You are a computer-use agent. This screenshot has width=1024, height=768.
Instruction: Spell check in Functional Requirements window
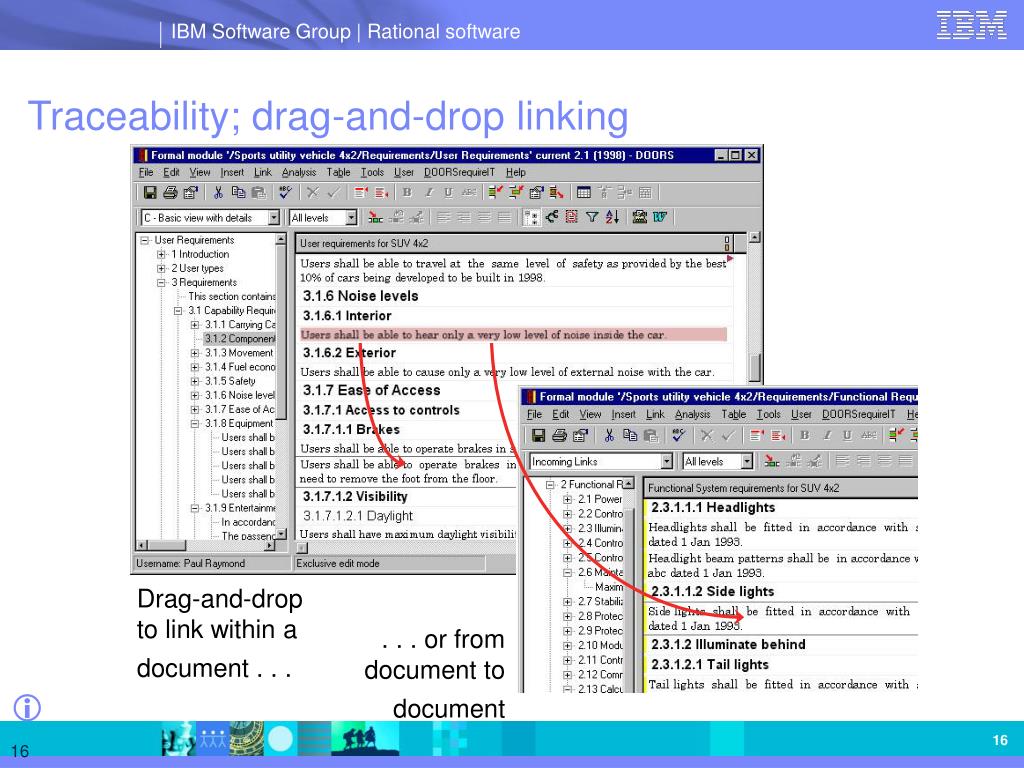678,436
